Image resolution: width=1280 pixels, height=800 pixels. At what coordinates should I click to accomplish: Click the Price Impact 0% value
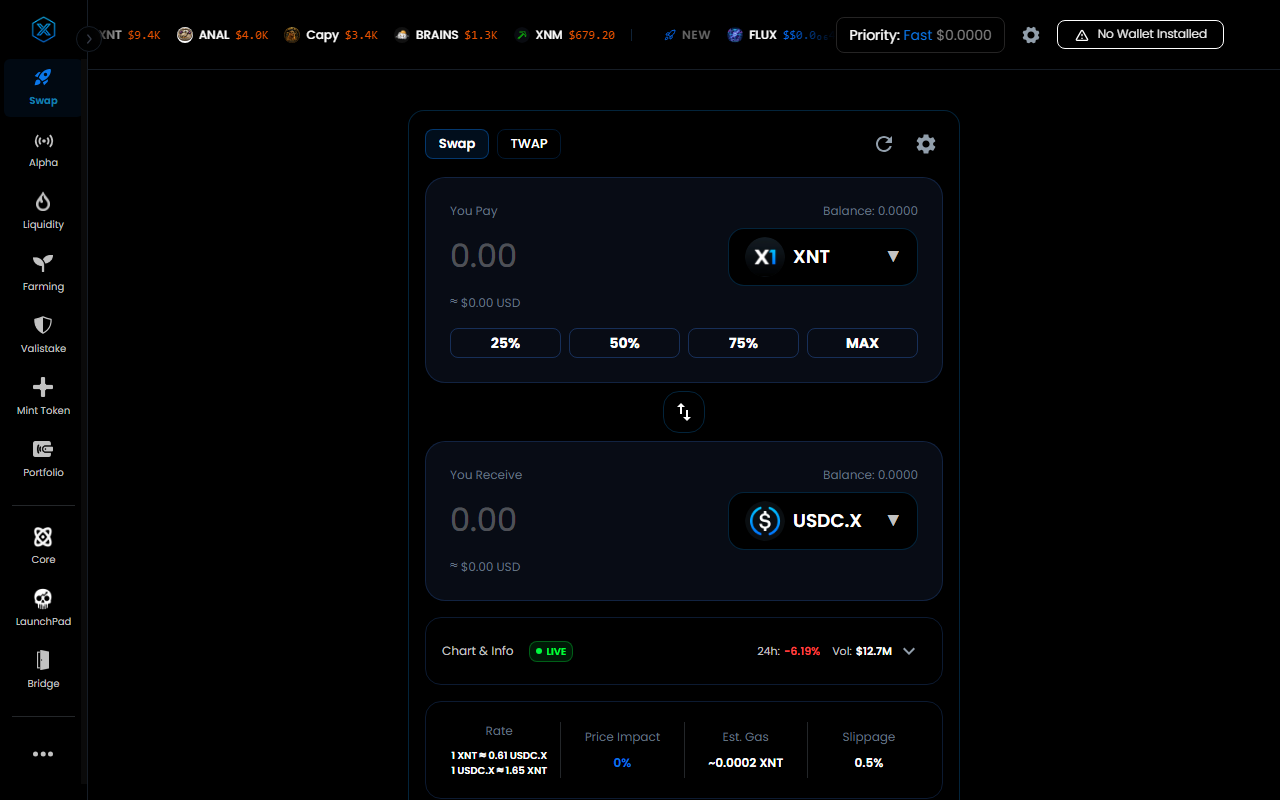point(622,763)
